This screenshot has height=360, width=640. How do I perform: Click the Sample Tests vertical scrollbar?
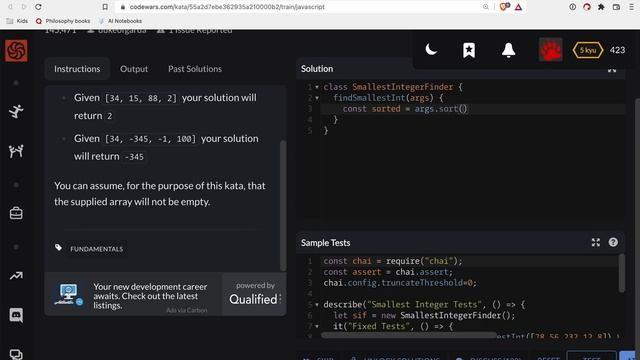(622, 273)
